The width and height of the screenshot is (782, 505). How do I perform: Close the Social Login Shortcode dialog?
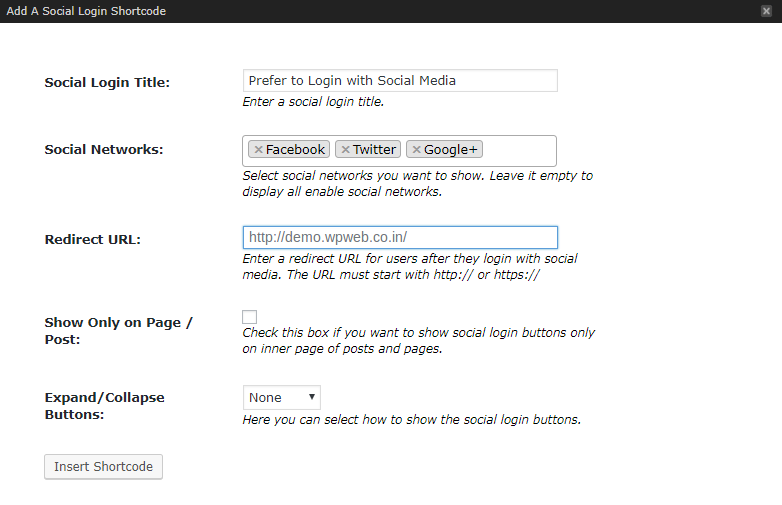766,11
